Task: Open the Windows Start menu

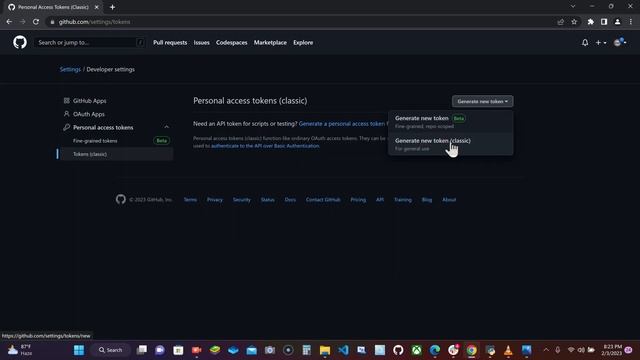Action: coord(79,350)
